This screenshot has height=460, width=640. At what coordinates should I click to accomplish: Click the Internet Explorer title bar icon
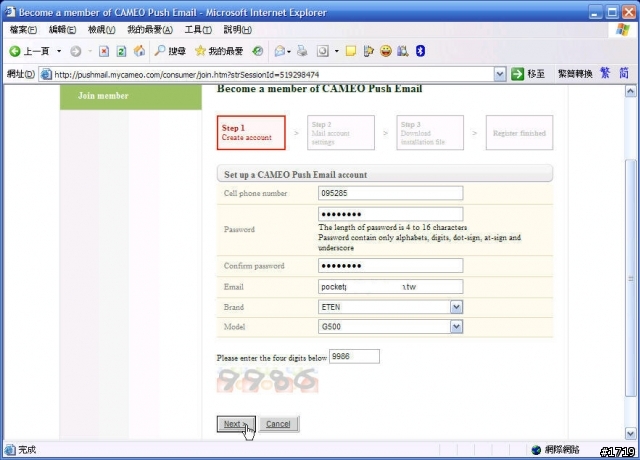click(x=10, y=12)
